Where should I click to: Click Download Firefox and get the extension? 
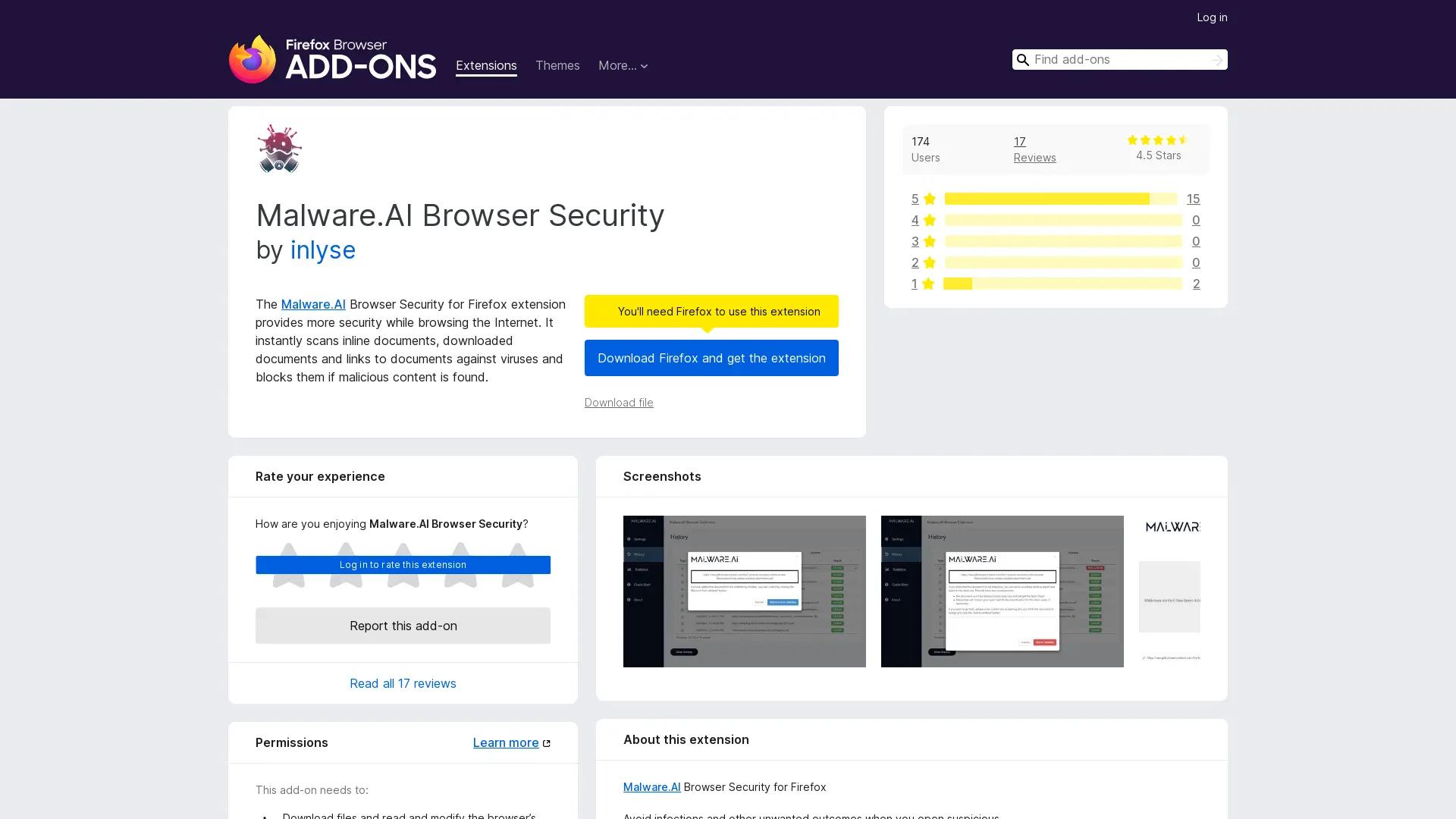coord(711,358)
